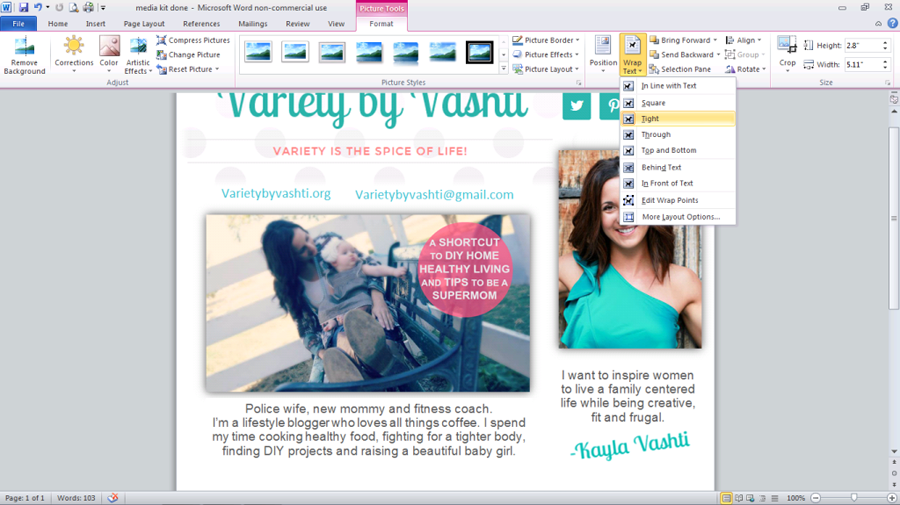Expand the Picture Effects dropdown
The image size is (900, 505).
[578, 55]
